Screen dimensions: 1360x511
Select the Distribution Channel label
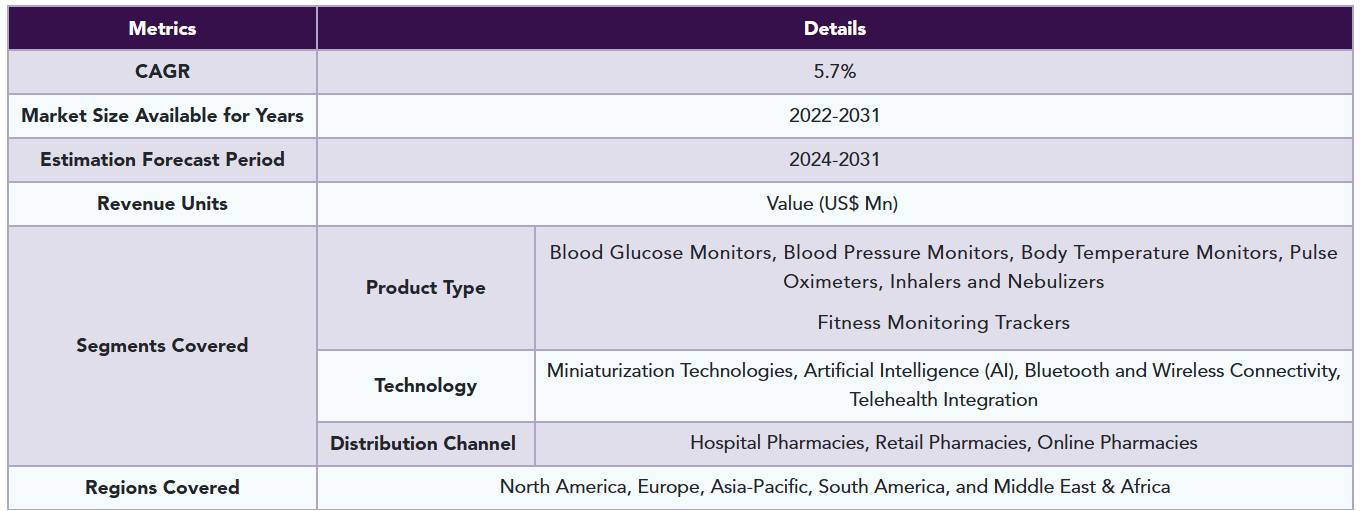(423, 444)
